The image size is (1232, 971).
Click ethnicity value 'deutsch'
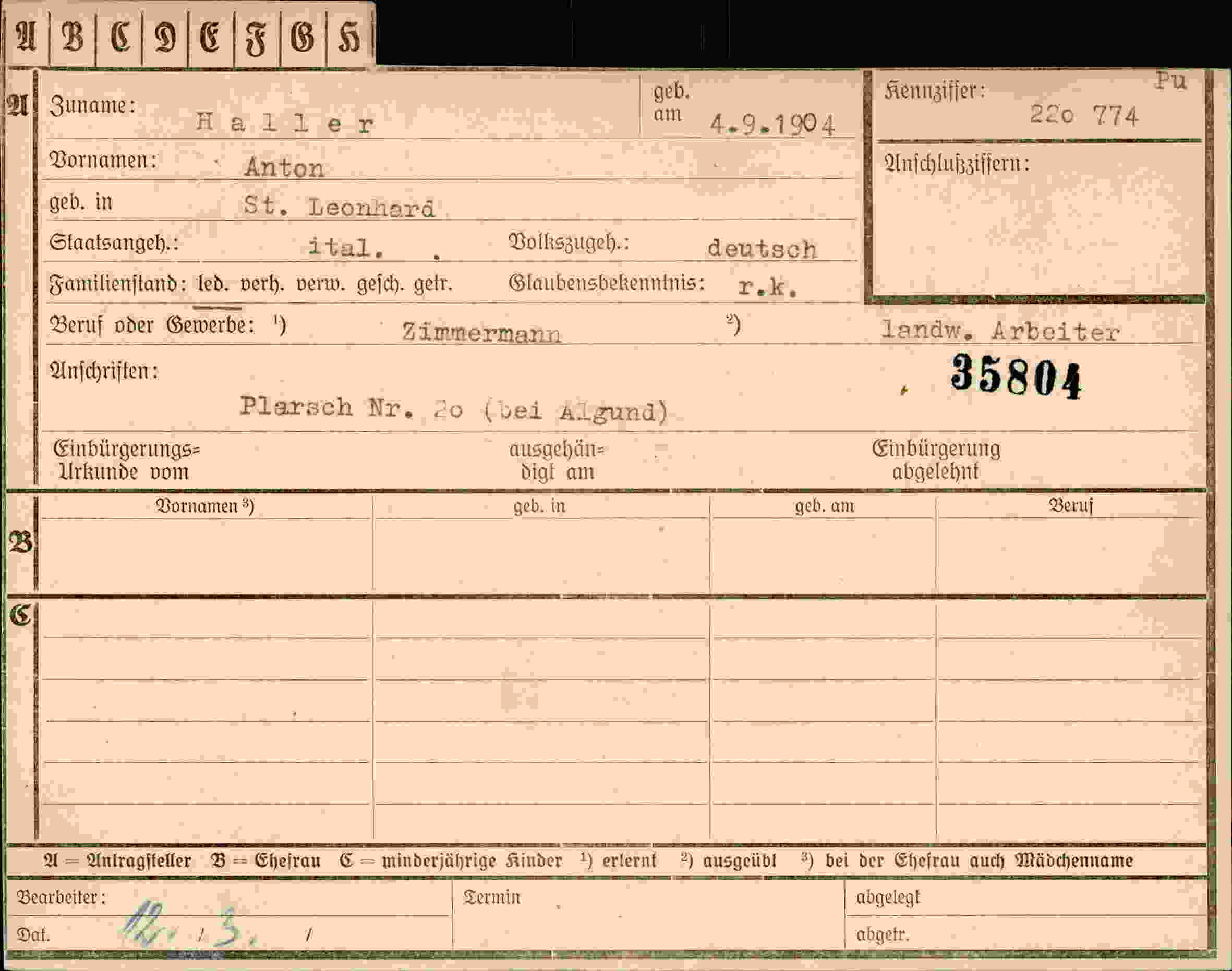click(762, 249)
